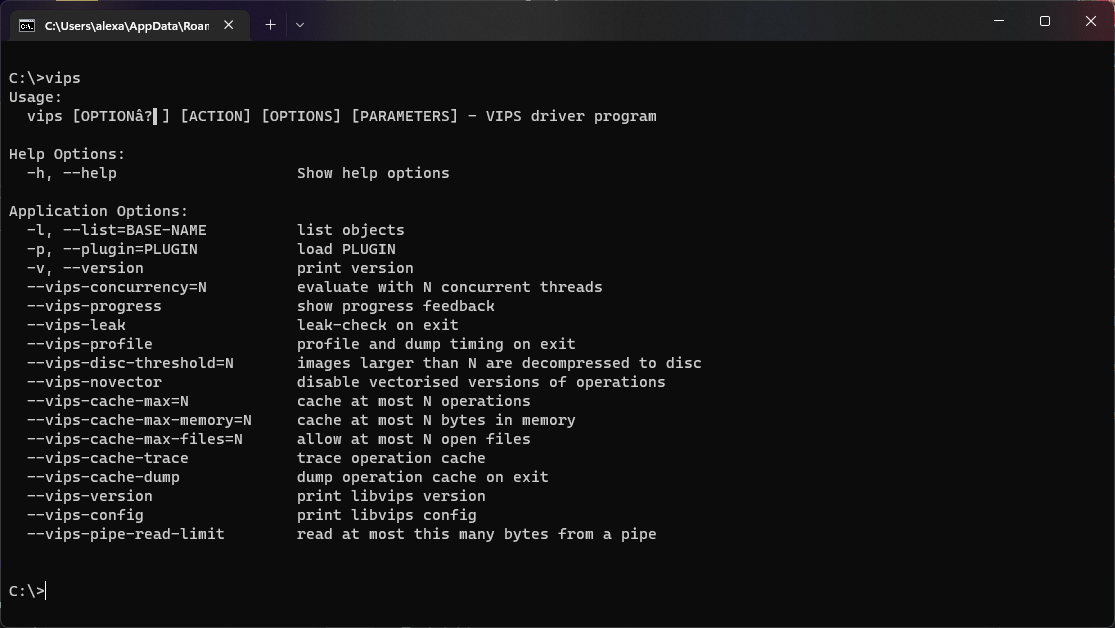Click the Help Options: heading
Screen dimensions: 1115x628
pos(67,154)
